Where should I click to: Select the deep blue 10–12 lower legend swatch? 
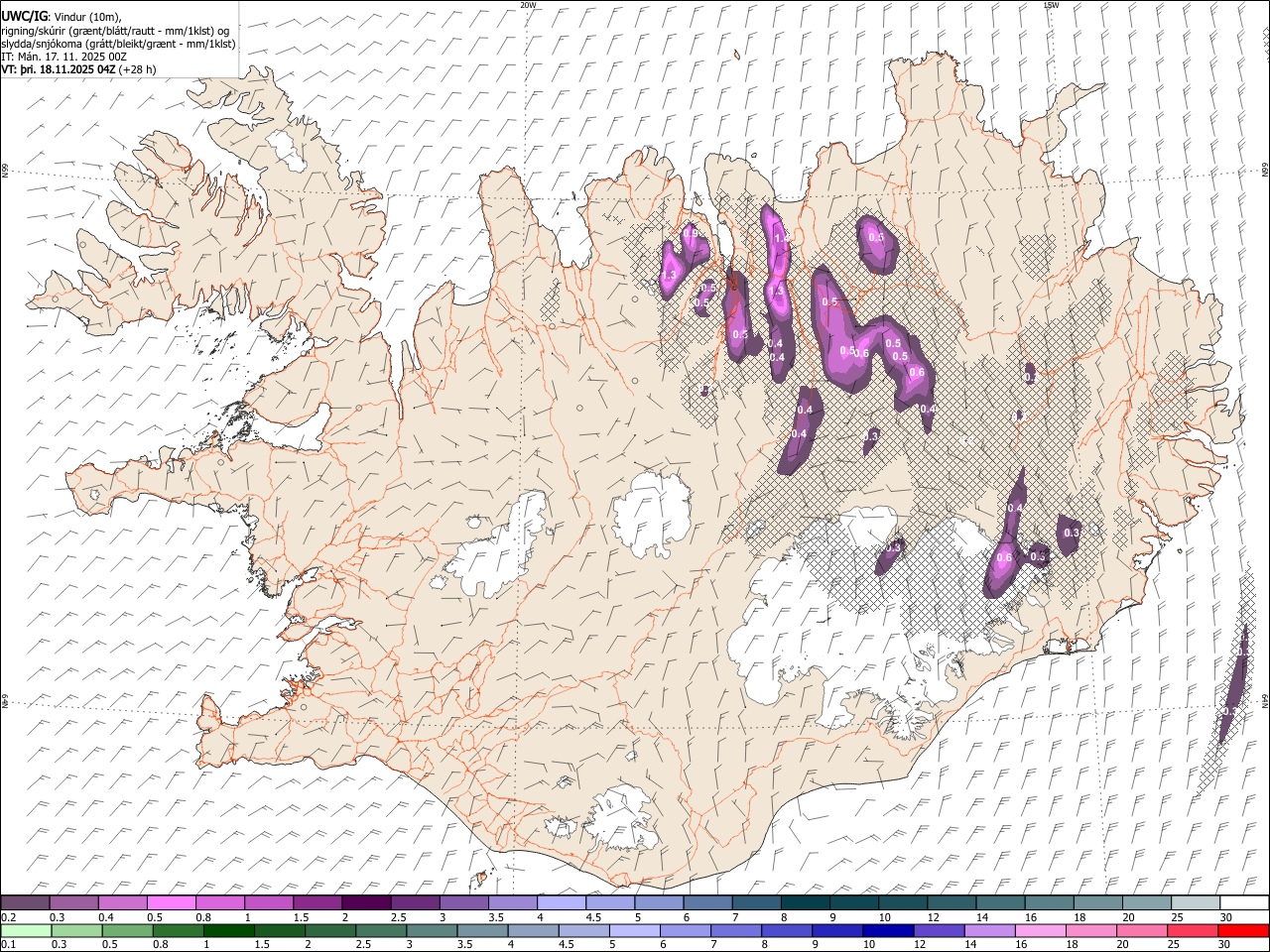(x=888, y=930)
